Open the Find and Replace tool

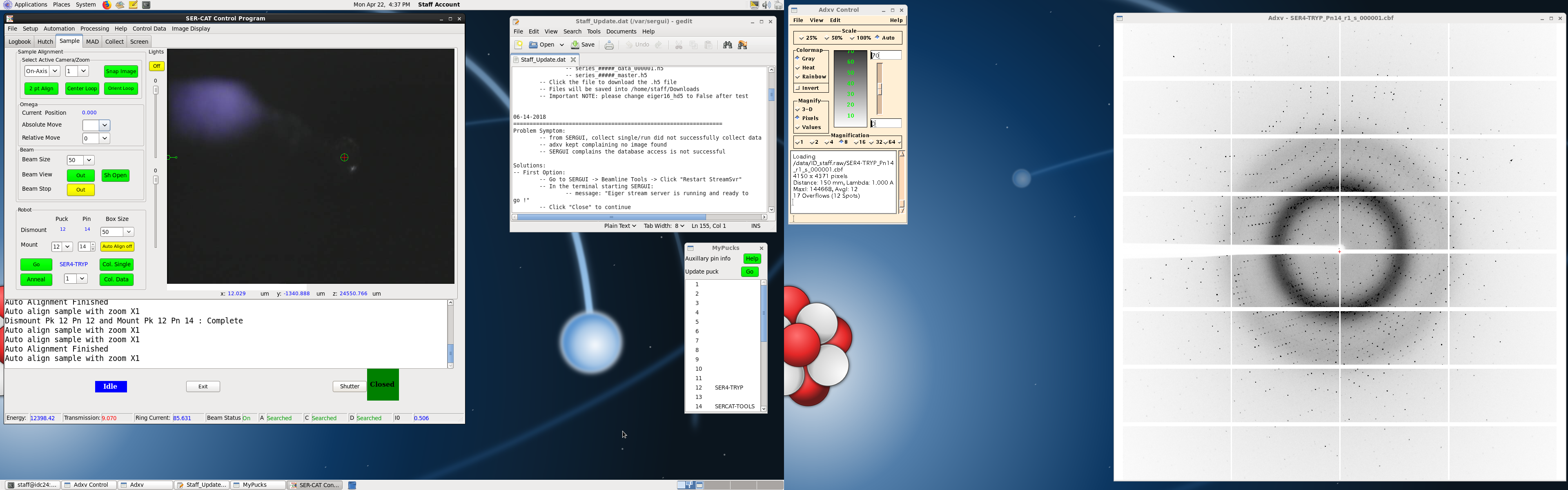(x=742, y=45)
